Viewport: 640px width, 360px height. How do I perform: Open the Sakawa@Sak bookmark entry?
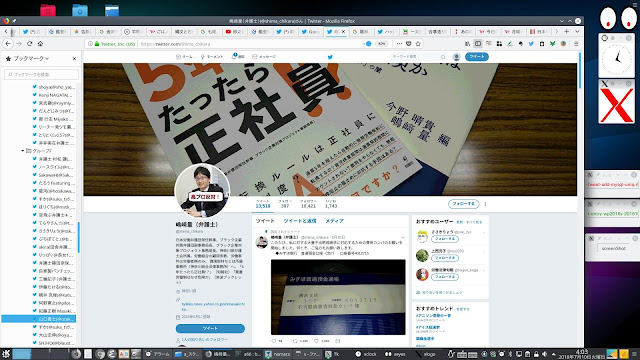tap(53, 175)
